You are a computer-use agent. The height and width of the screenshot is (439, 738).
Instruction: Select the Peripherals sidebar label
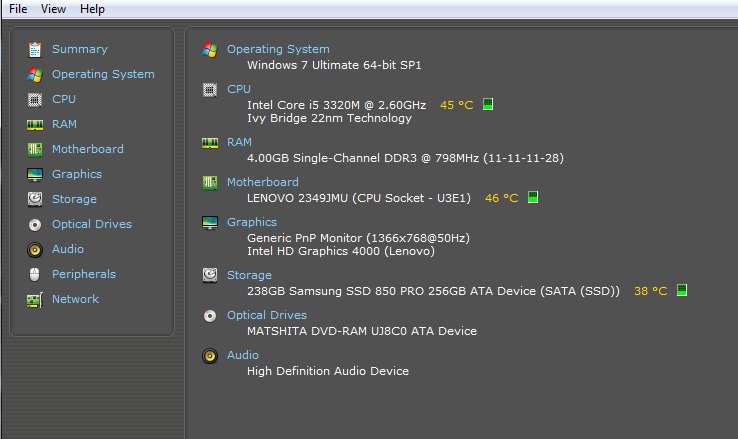pyautogui.click(x=84, y=274)
